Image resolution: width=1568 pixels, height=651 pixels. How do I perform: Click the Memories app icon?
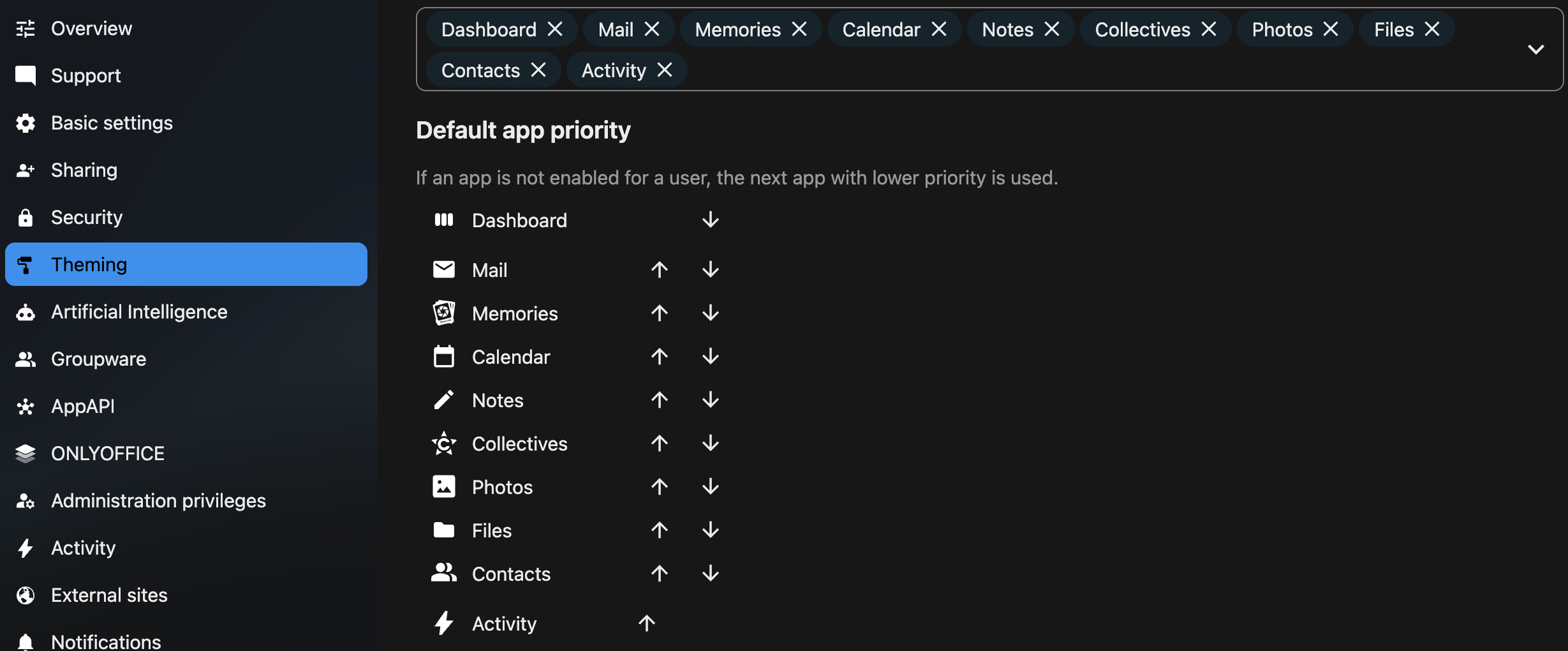coord(444,313)
